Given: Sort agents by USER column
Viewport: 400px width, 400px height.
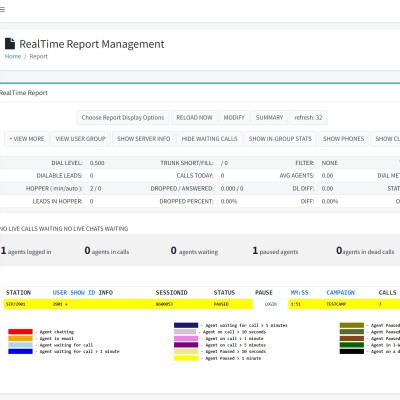Looking at the screenshot, I should (x=60, y=293).
